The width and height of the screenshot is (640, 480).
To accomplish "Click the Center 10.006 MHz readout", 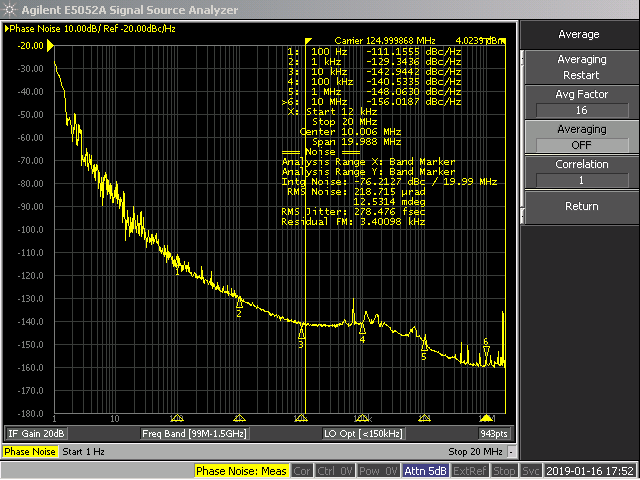I will (x=350, y=132).
